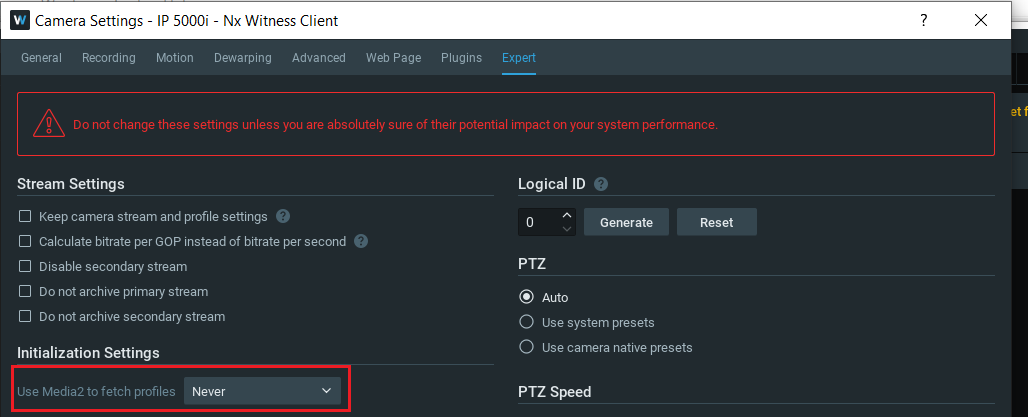The height and width of the screenshot is (417, 1028).
Task: Check Do not archive primary stream
Action: click(x=25, y=291)
